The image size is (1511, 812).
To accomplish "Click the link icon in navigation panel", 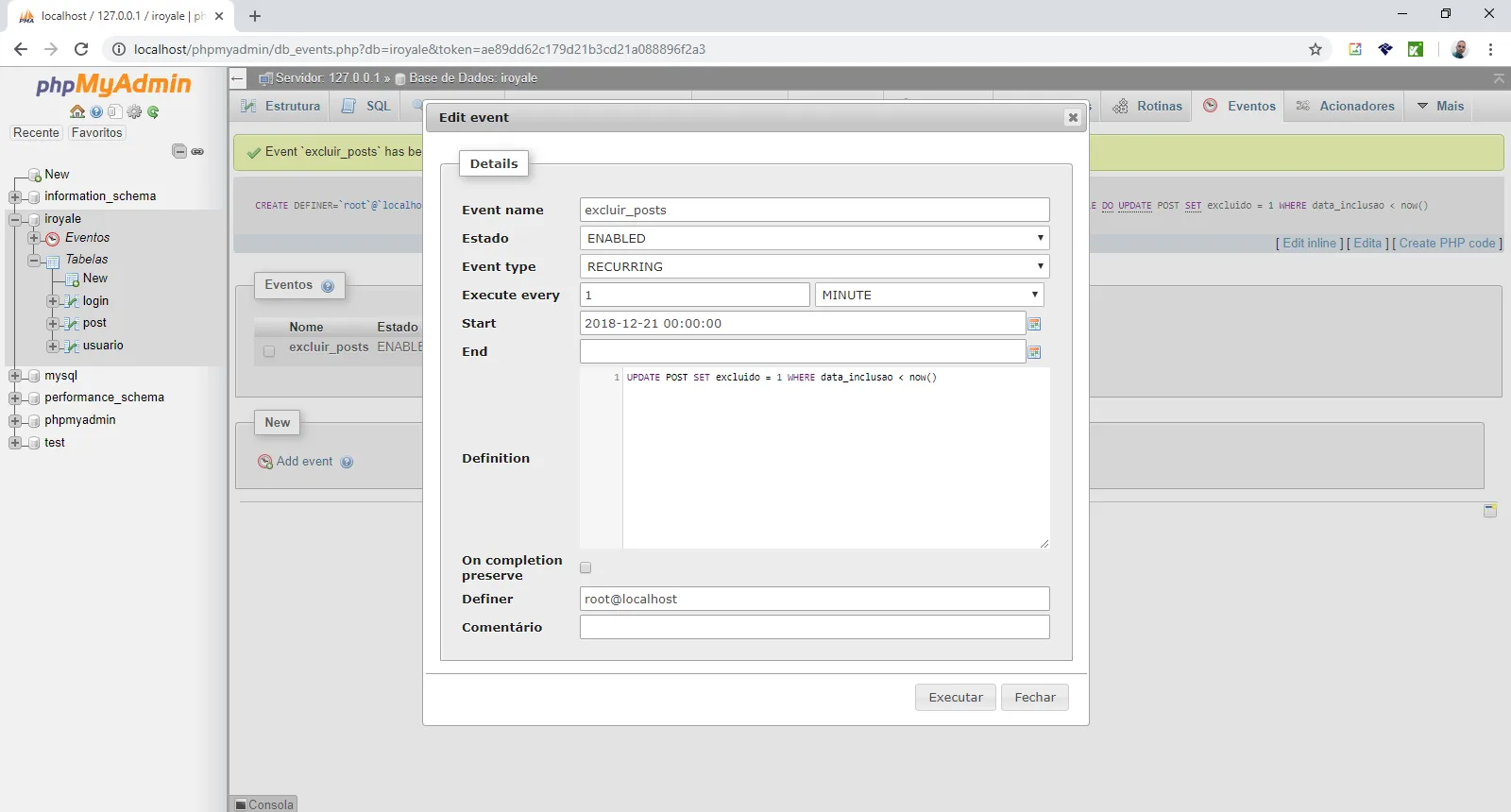I will pos(197,151).
